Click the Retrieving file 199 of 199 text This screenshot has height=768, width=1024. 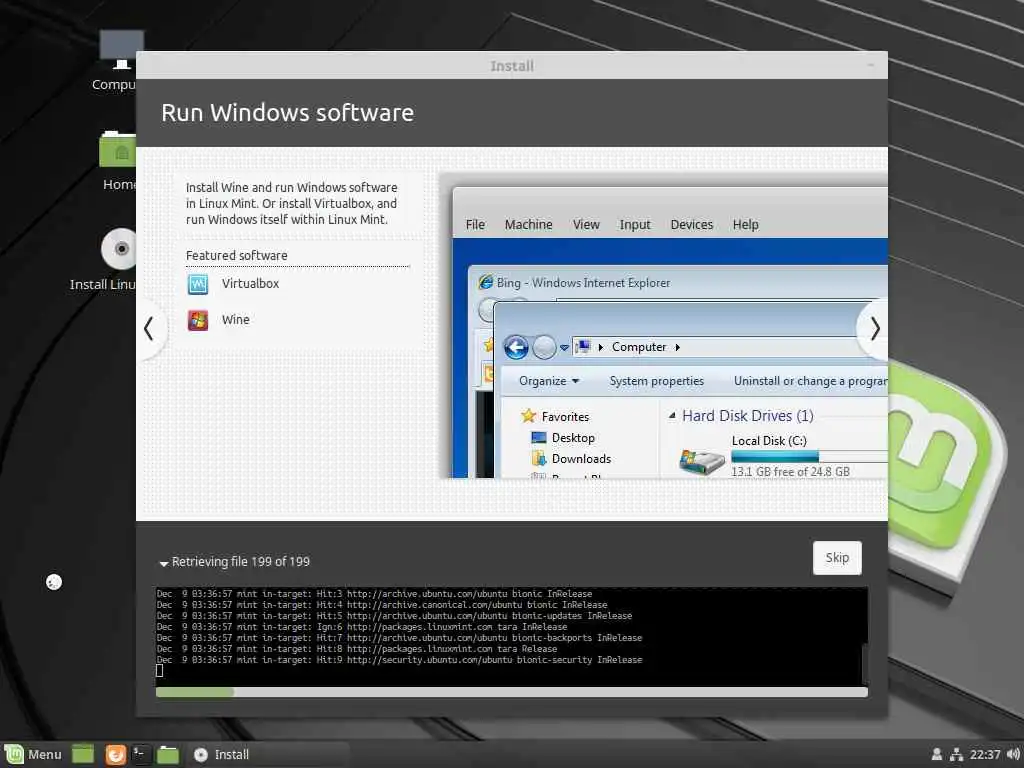click(x=240, y=562)
